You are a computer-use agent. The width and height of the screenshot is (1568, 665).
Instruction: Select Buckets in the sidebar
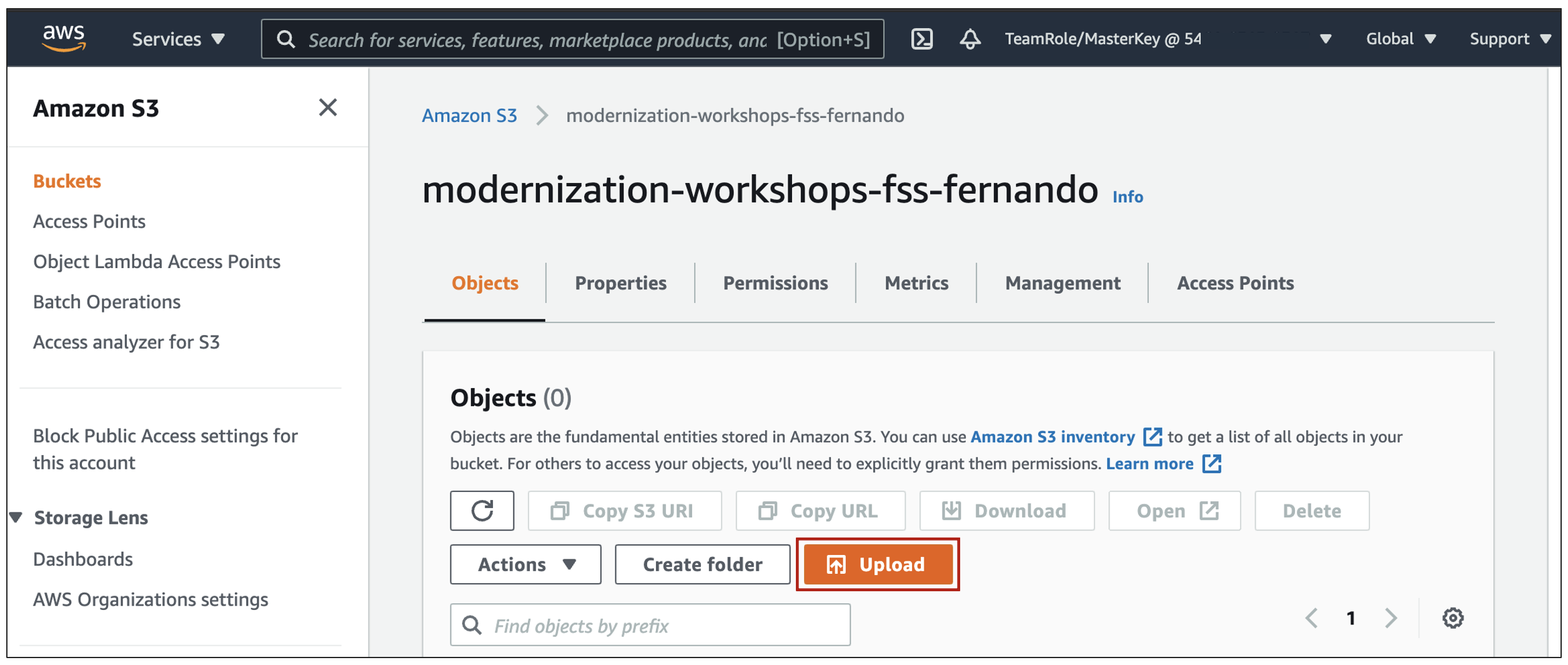click(67, 181)
